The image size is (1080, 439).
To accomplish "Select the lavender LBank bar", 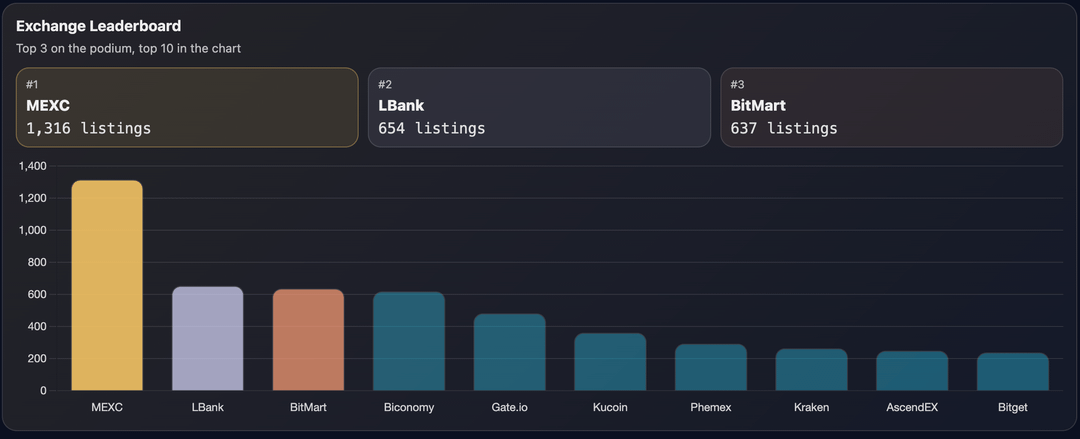I will 208,339.
